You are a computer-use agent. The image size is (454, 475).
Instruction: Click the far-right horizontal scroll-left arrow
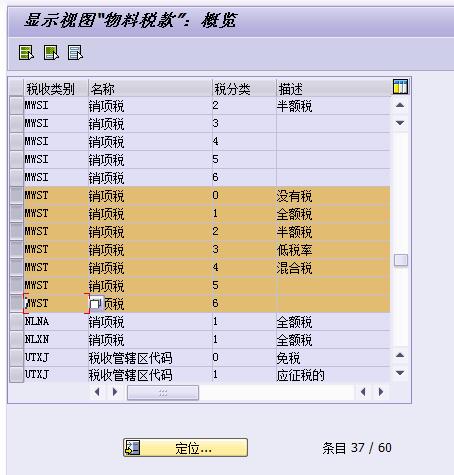363,392
